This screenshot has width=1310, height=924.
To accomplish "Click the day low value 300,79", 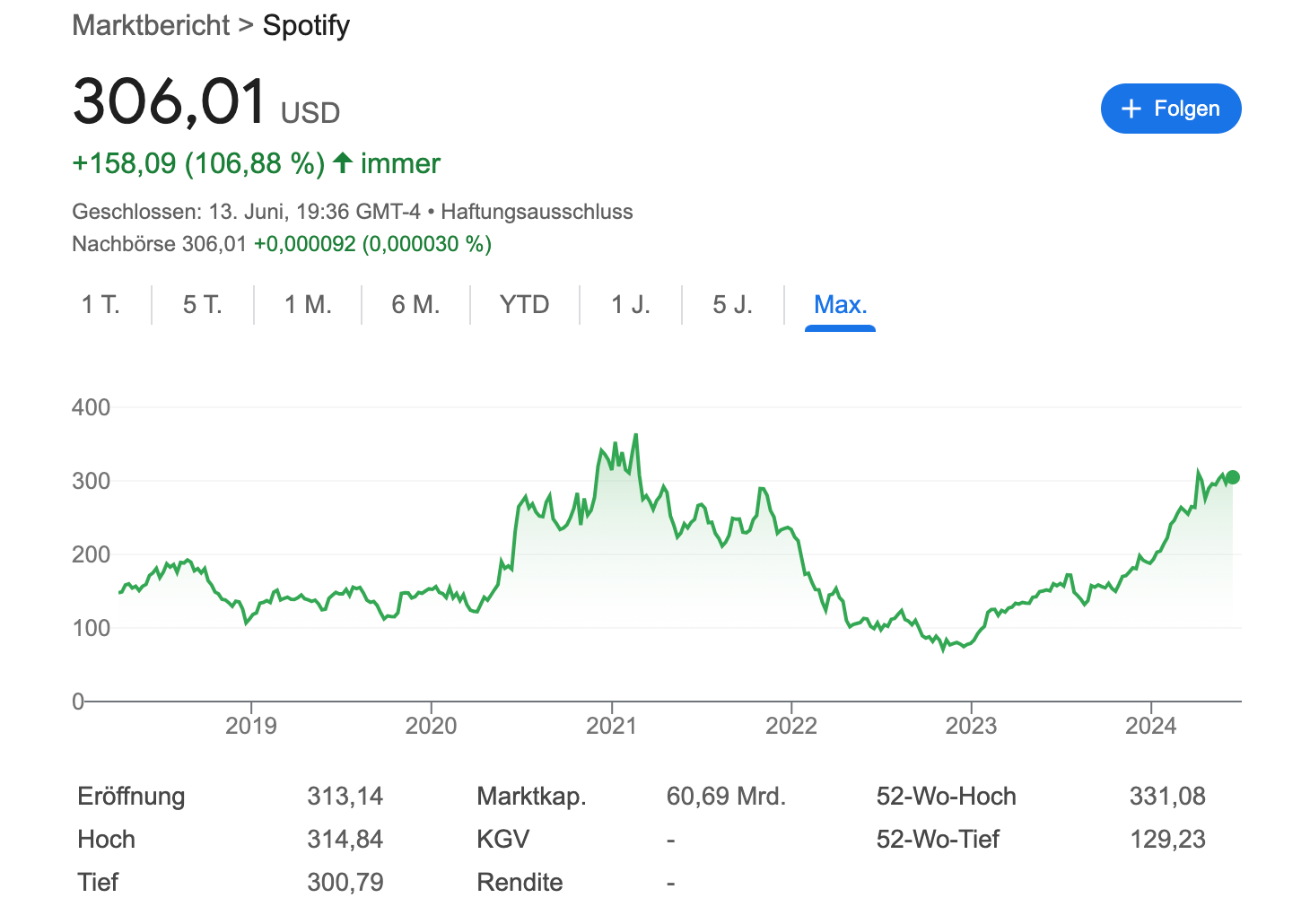I will [345, 883].
